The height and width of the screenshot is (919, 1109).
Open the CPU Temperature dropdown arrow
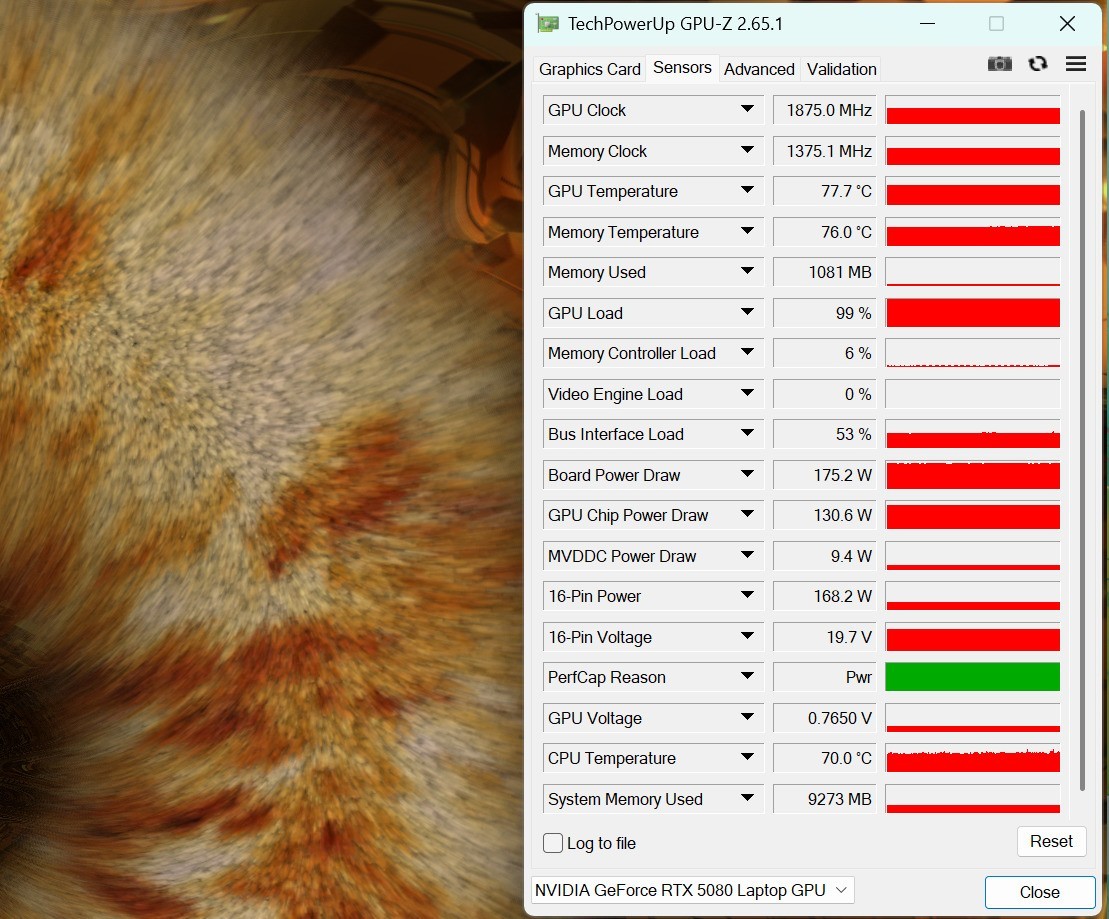point(747,757)
